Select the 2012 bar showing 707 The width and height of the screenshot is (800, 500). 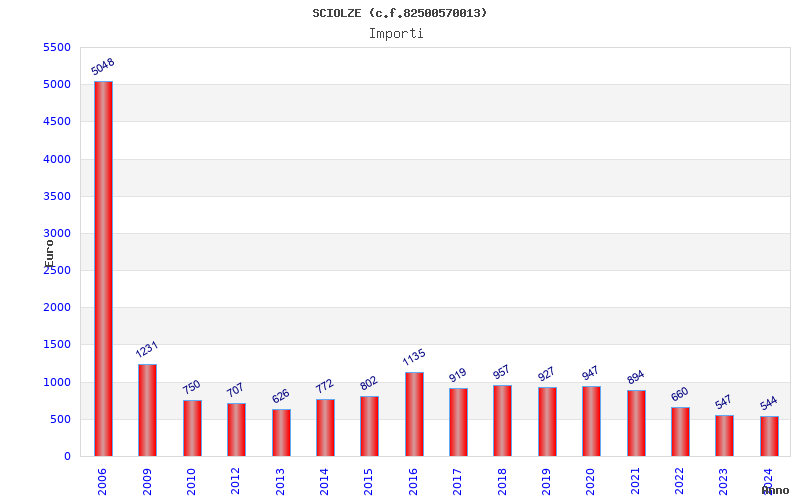pos(236,430)
